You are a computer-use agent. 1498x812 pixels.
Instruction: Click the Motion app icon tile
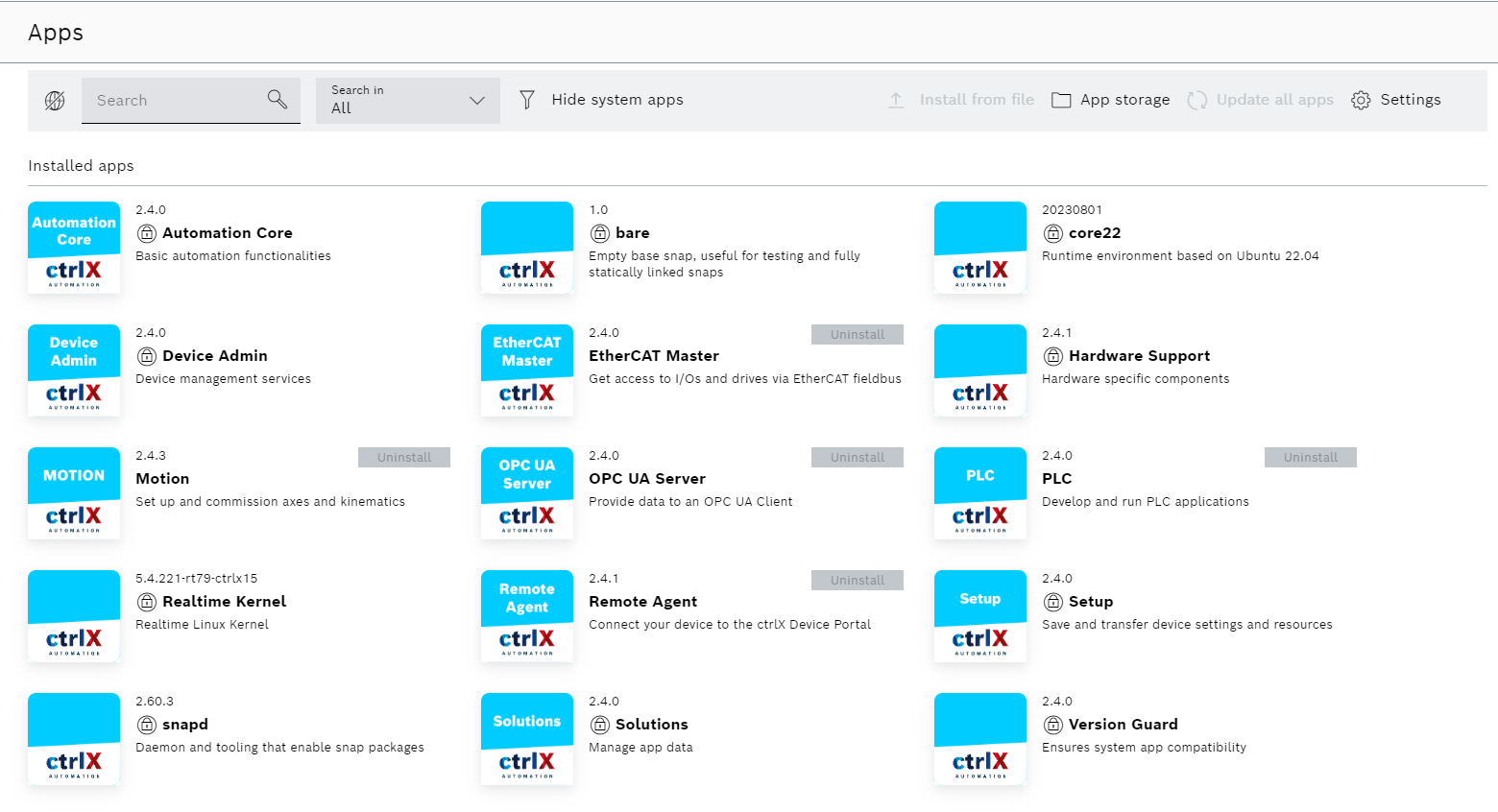click(x=74, y=493)
